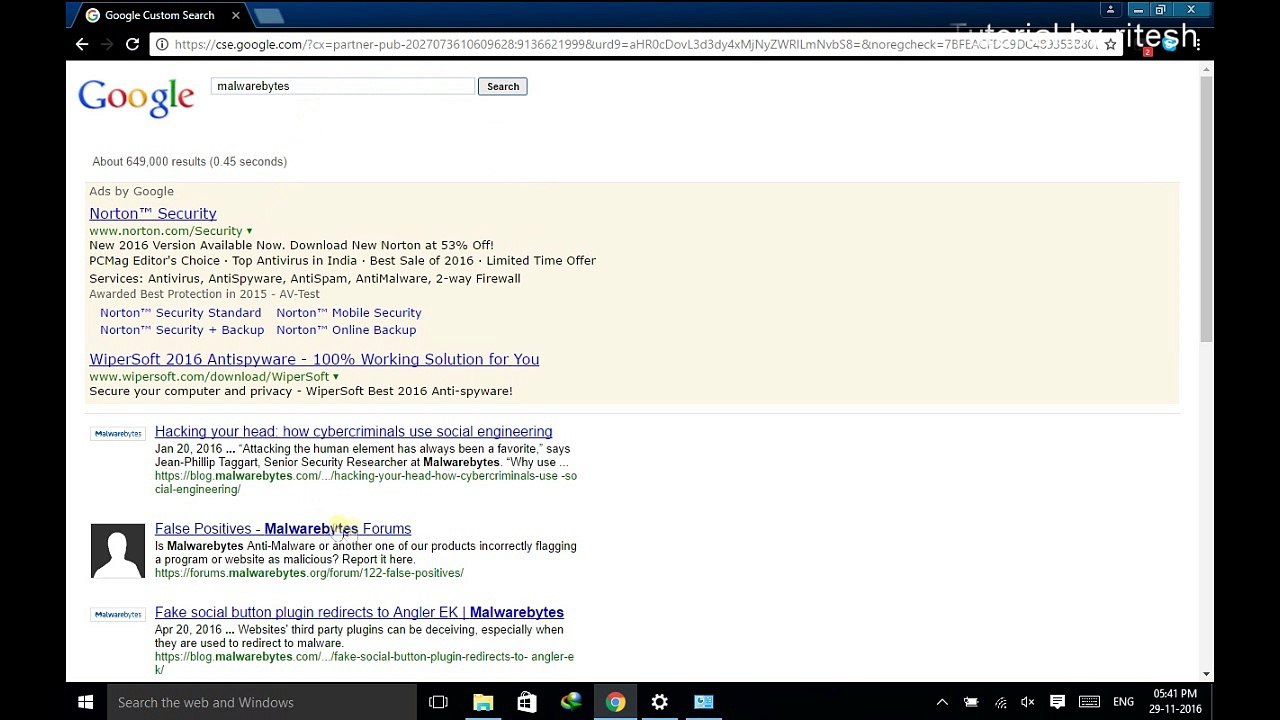Focus the malwarebytes search field

coord(343,86)
